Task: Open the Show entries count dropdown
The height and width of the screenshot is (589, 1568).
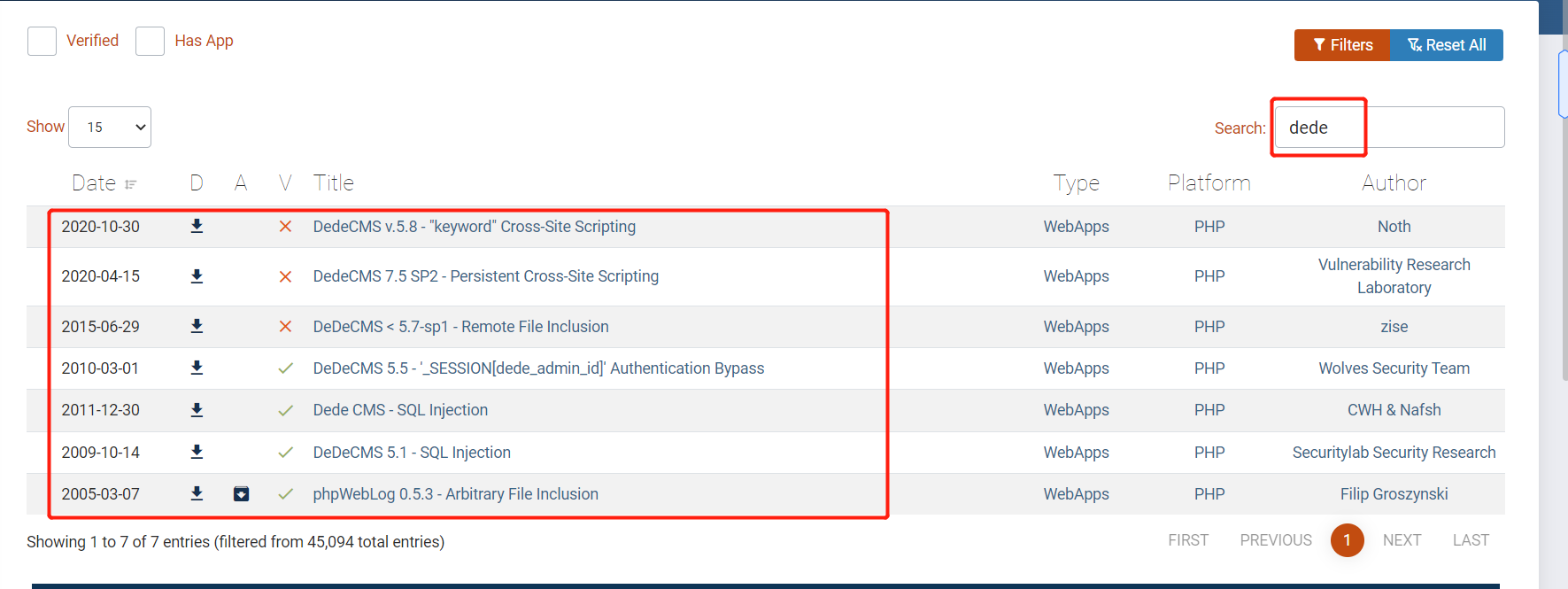Action: [110, 128]
